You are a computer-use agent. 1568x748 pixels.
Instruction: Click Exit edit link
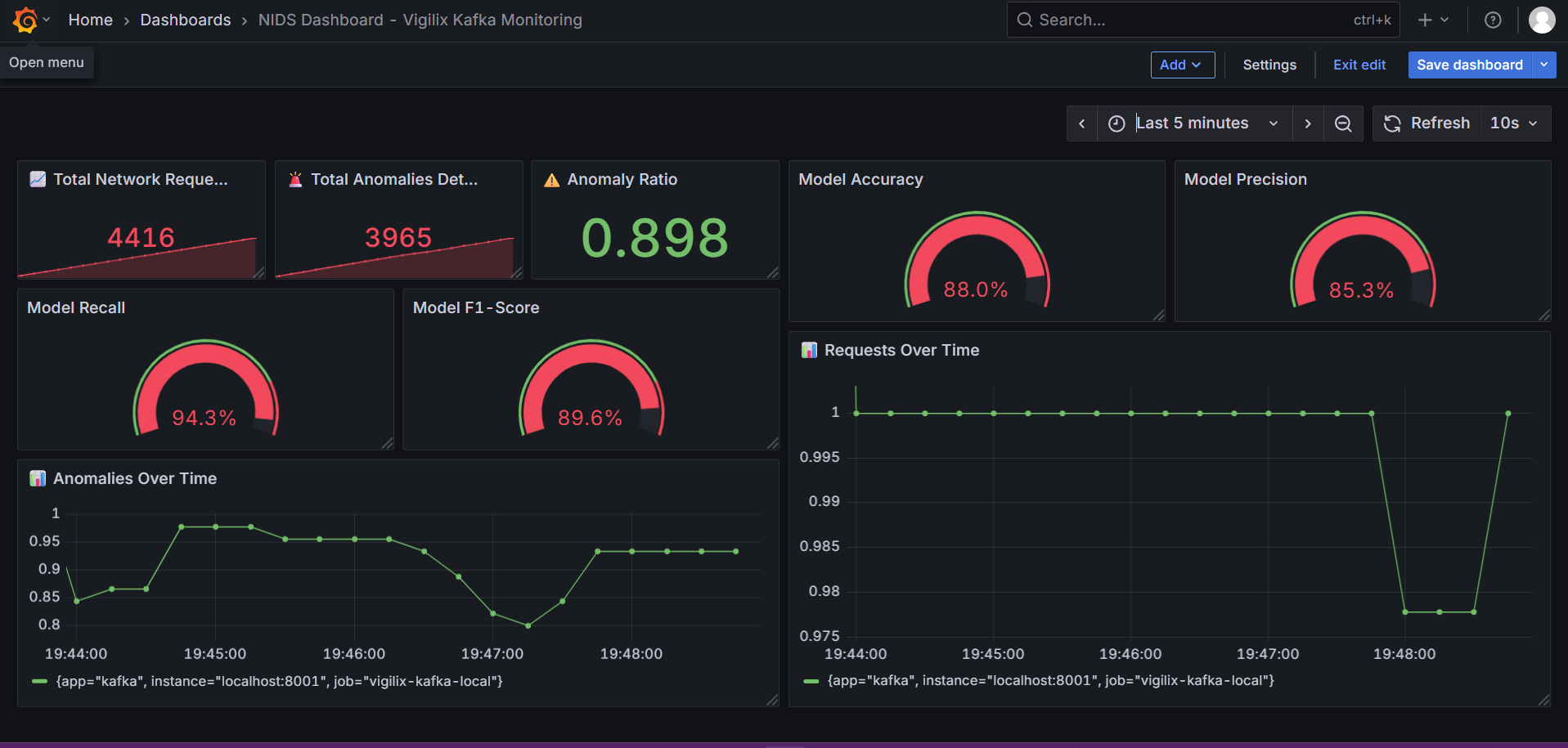1359,65
